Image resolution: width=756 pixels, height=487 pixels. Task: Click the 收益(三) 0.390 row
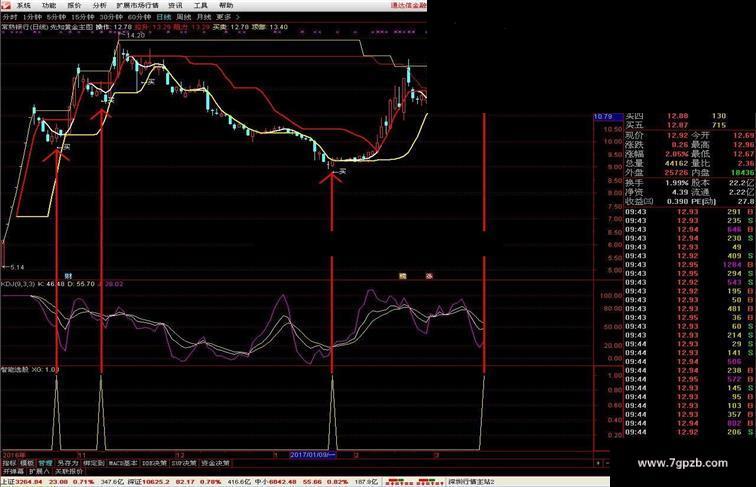657,202
